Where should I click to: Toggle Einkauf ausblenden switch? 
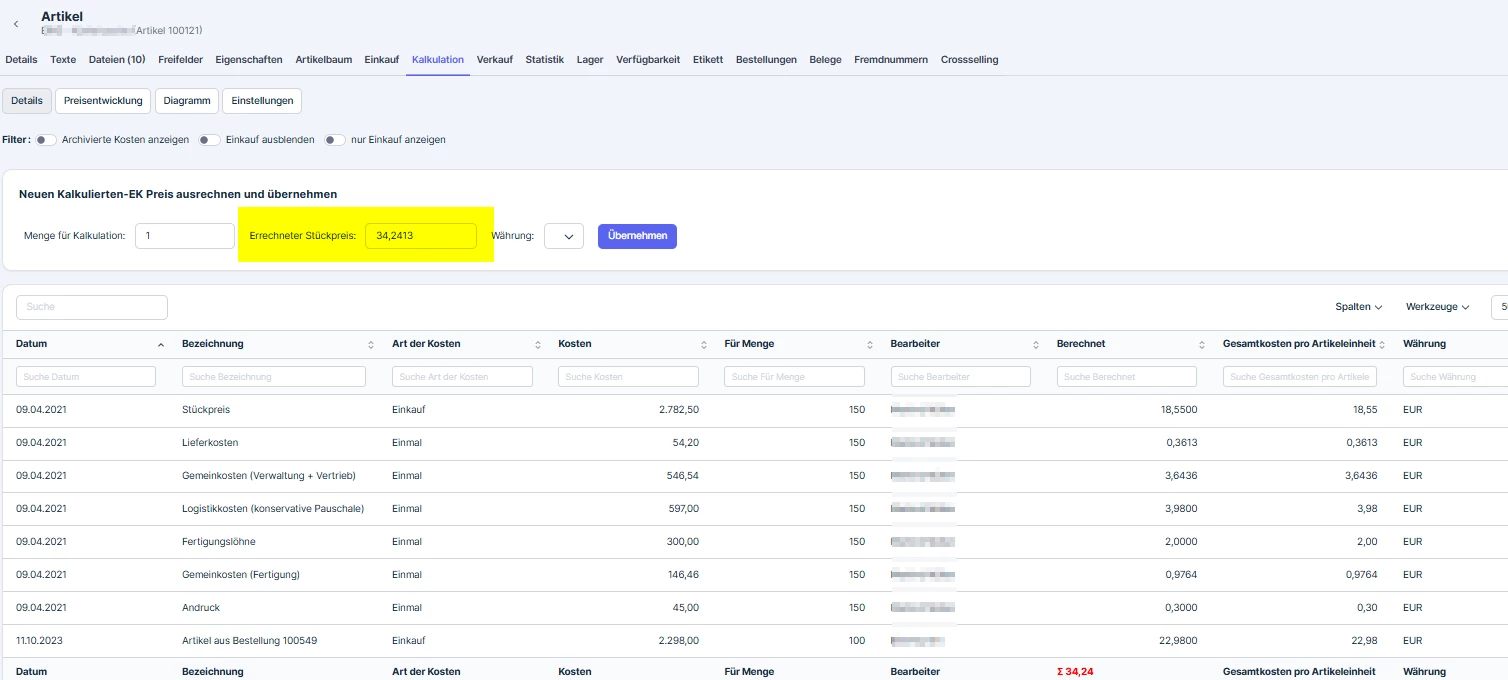(209, 140)
